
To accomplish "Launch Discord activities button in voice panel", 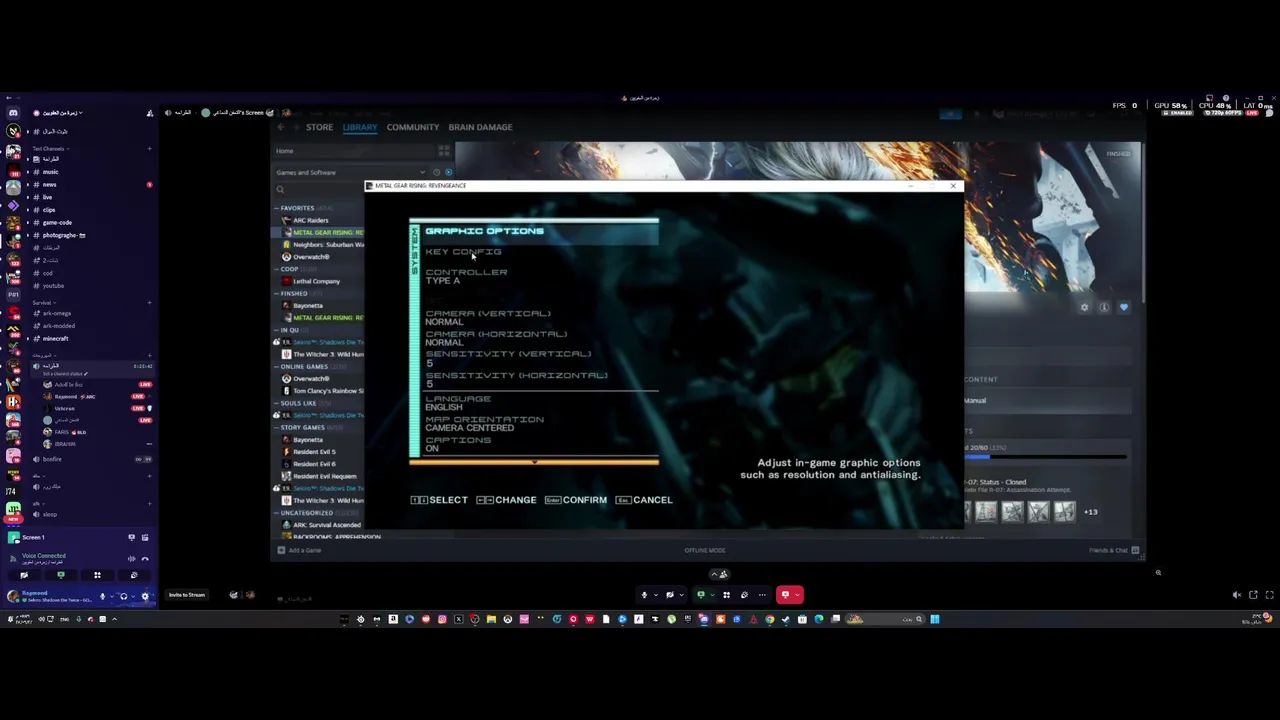I will coord(97,575).
